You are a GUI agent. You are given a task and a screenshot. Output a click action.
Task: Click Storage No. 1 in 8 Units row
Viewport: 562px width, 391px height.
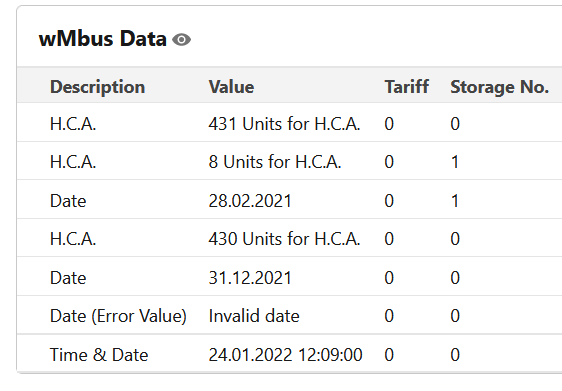pos(455,162)
